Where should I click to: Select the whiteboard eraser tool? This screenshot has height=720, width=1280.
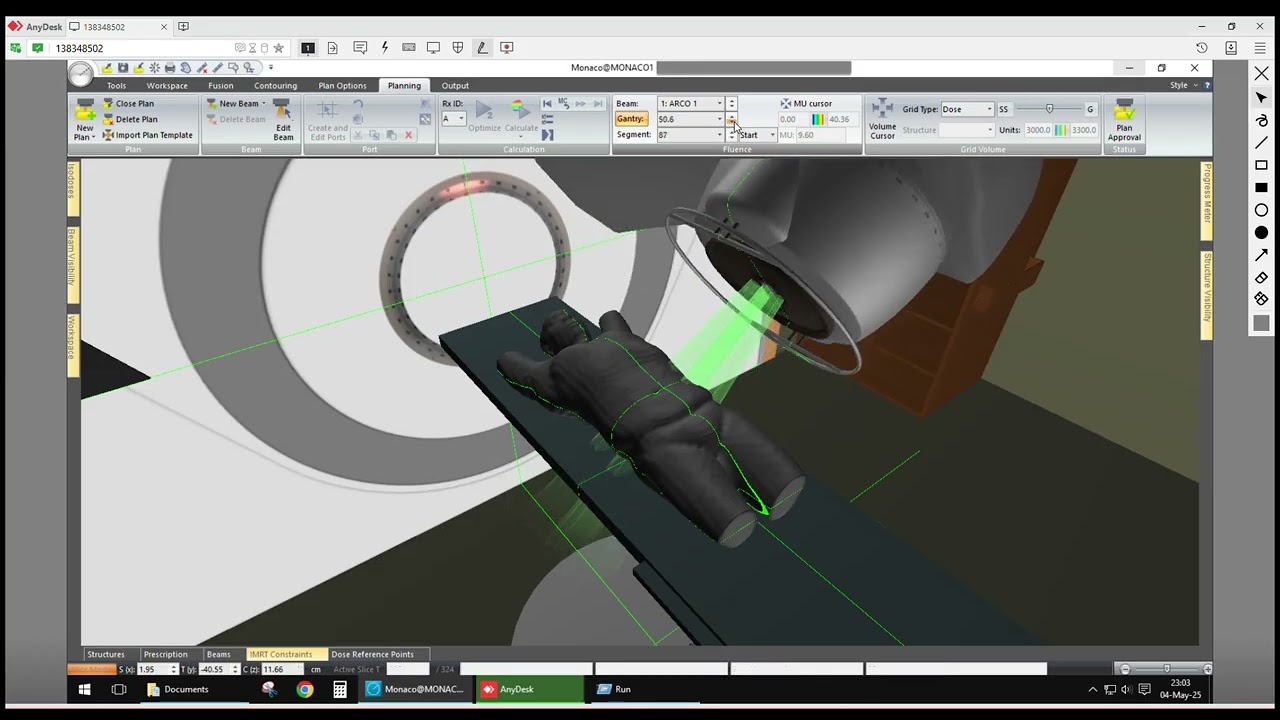1261,277
